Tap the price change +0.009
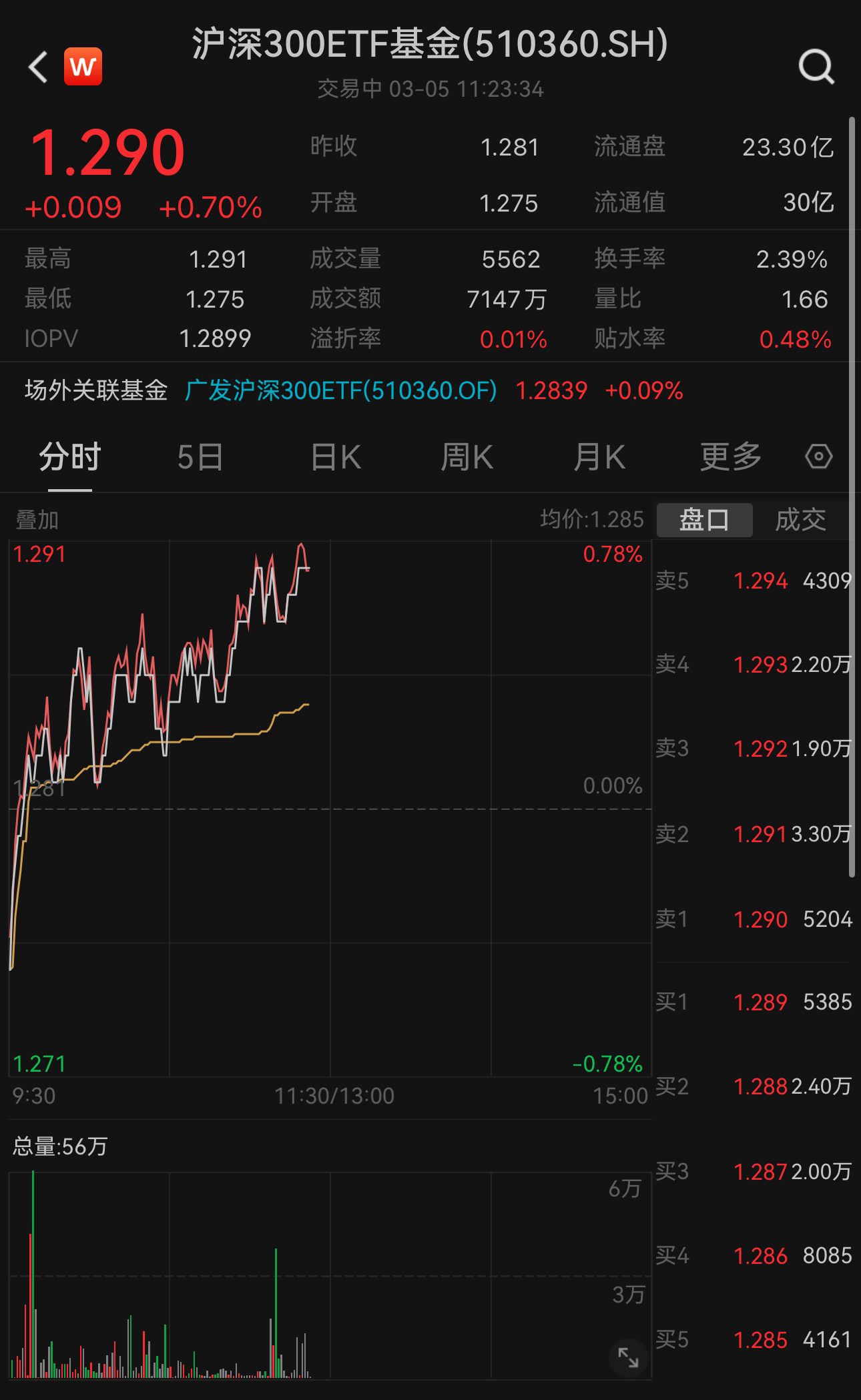The height and width of the screenshot is (1400, 861). pos(73,208)
